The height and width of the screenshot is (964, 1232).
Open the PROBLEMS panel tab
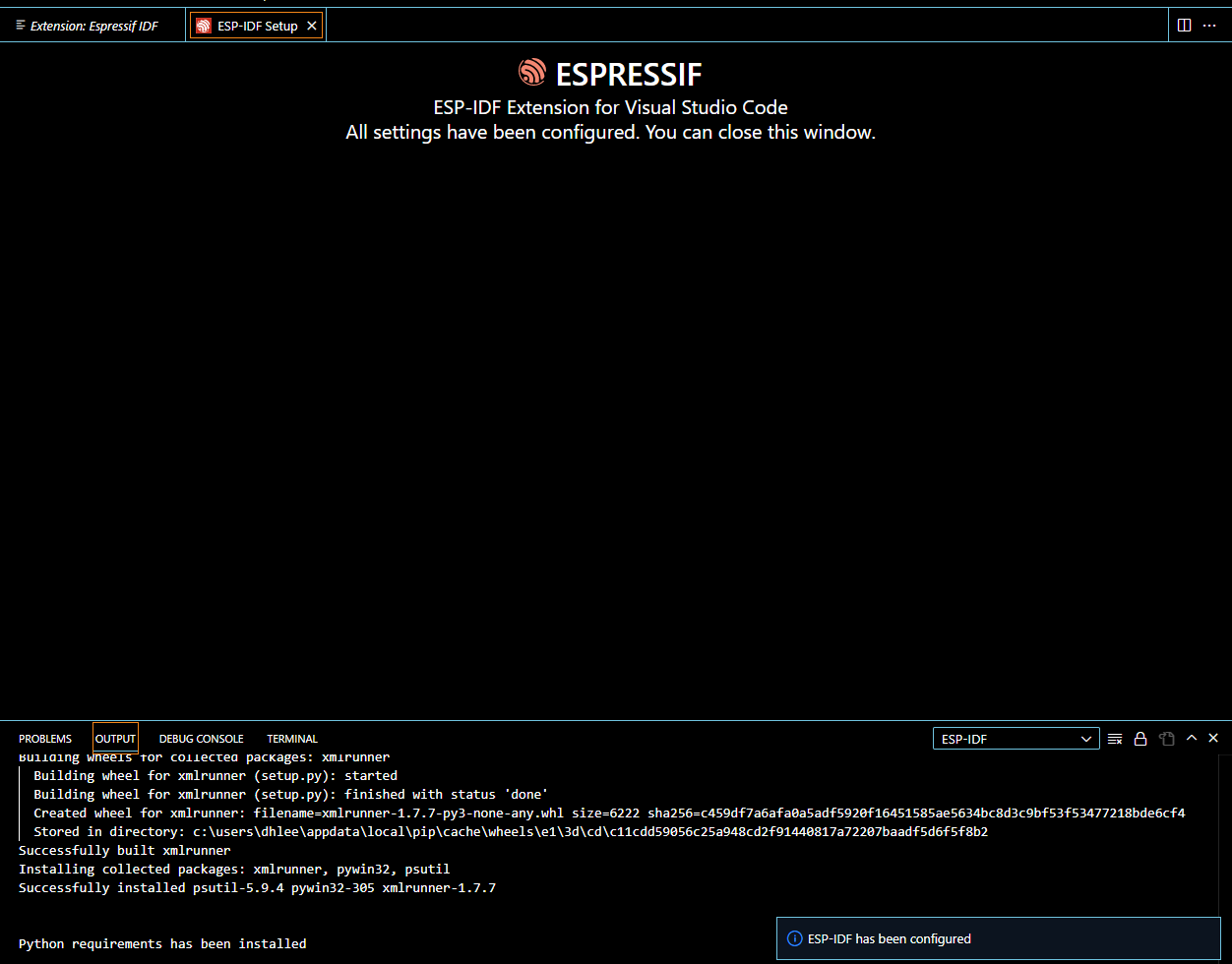point(45,739)
